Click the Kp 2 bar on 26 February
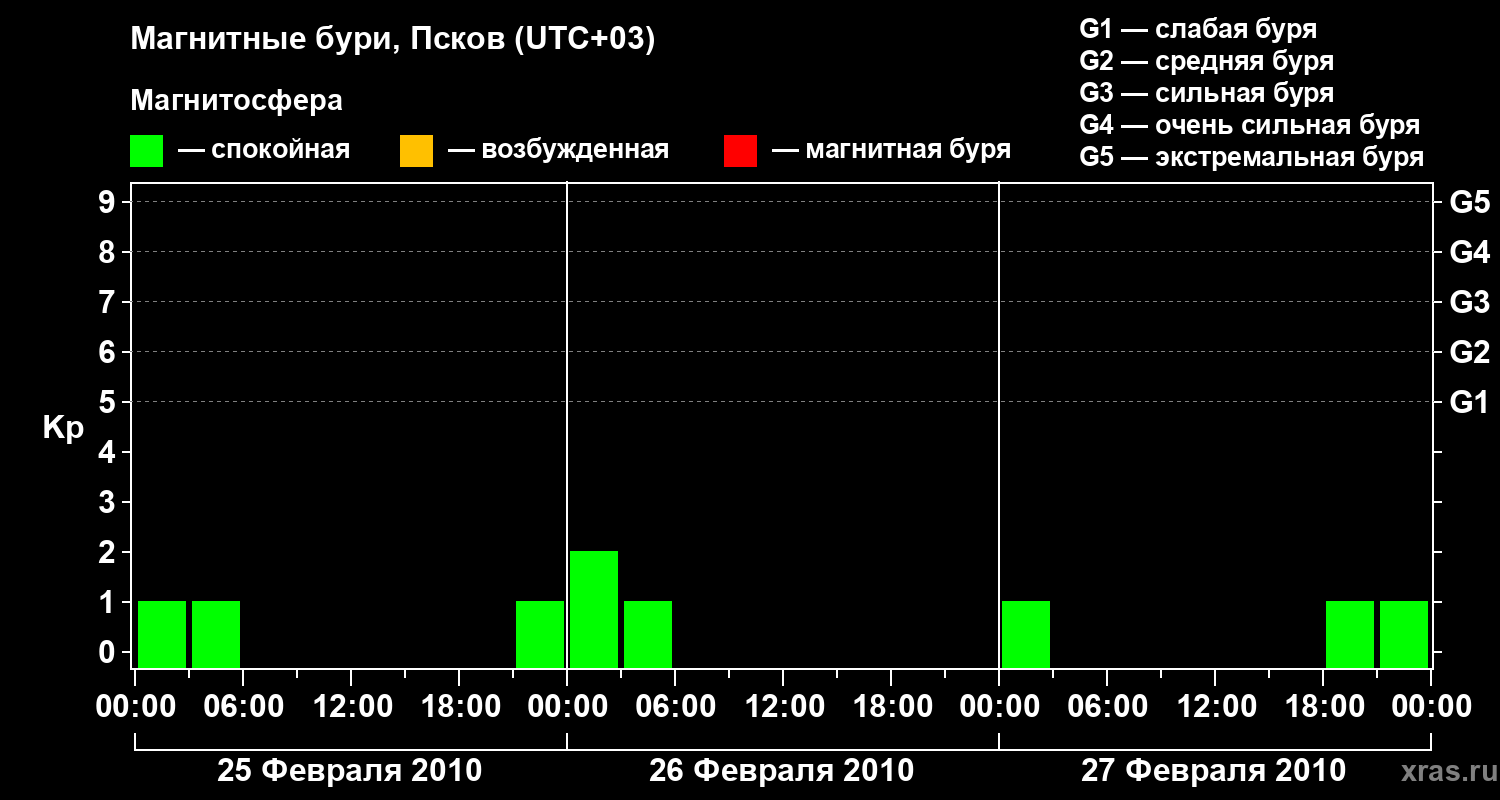Viewport: 1500px width, 800px height. [594, 609]
